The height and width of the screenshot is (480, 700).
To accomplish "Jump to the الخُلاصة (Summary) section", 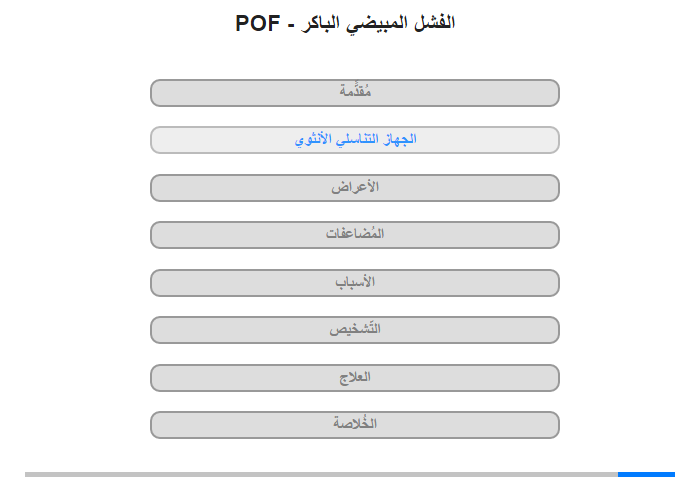I will tap(354, 425).
